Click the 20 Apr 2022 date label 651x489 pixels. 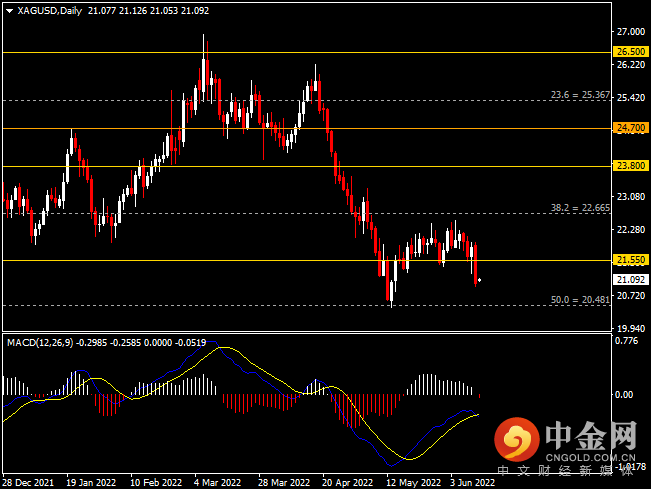coord(348,482)
